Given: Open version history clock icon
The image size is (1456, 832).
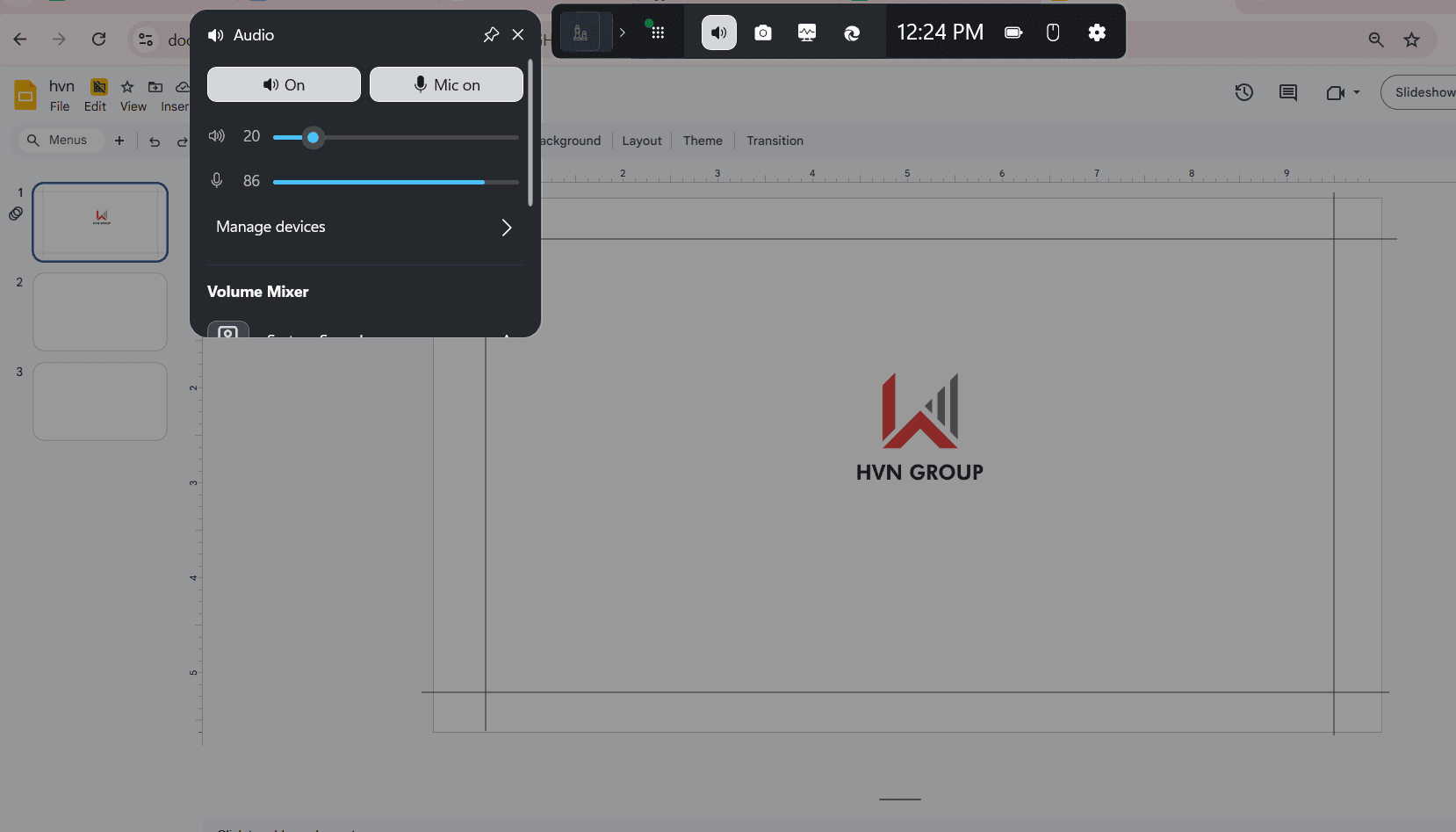Looking at the screenshot, I should tap(1243, 92).
